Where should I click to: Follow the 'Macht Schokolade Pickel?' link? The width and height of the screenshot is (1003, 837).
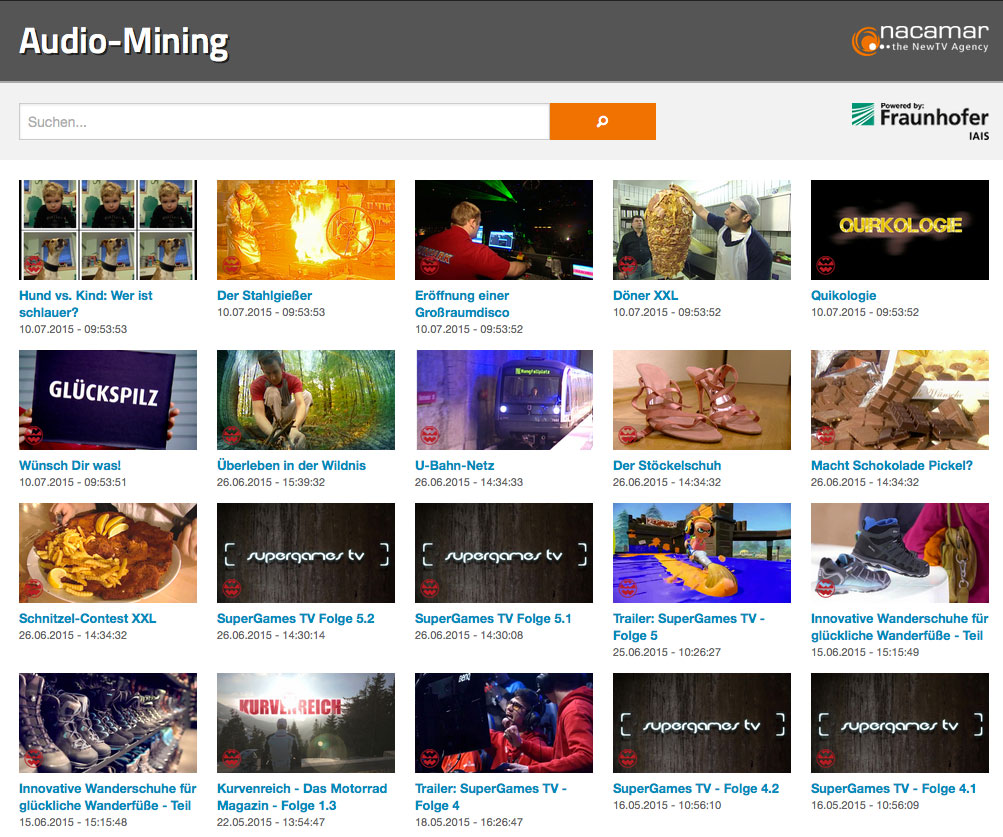[892, 466]
